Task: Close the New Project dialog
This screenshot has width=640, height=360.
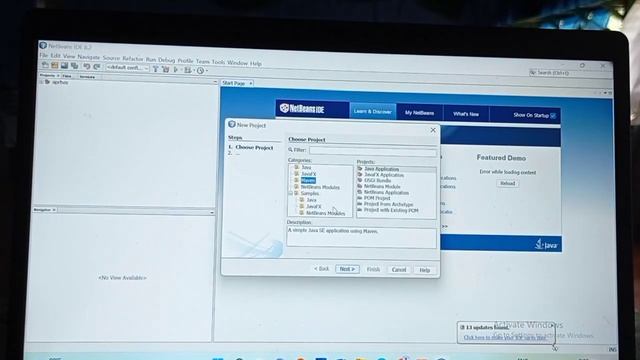Action: tap(433, 130)
